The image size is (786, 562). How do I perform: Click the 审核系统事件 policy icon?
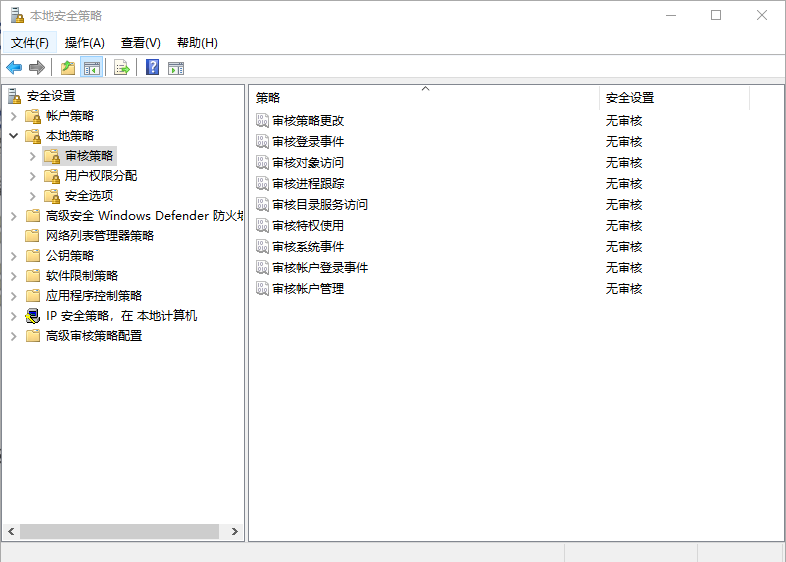(x=262, y=247)
